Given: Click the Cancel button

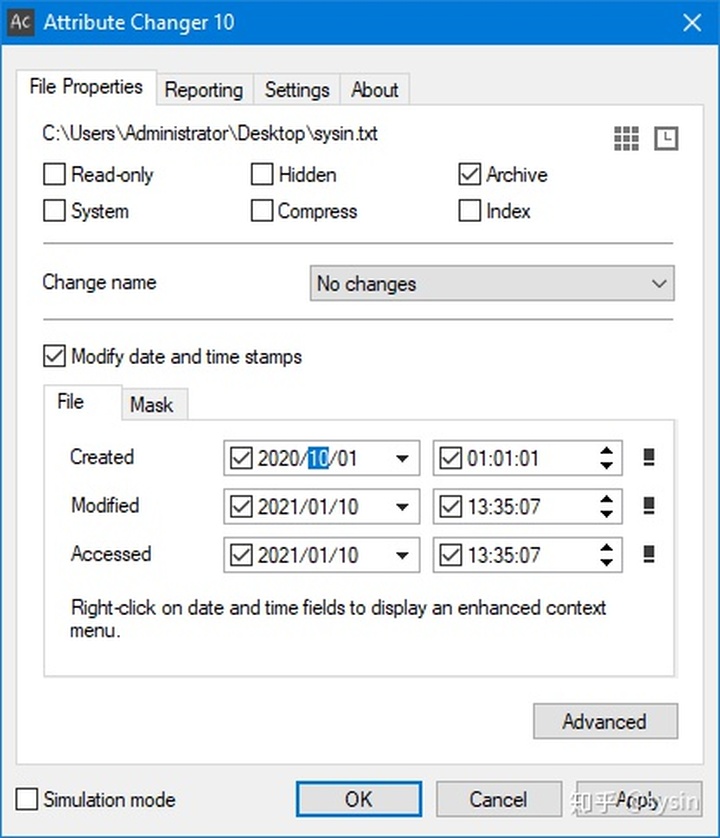Looking at the screenshot, I should (498, 799).
